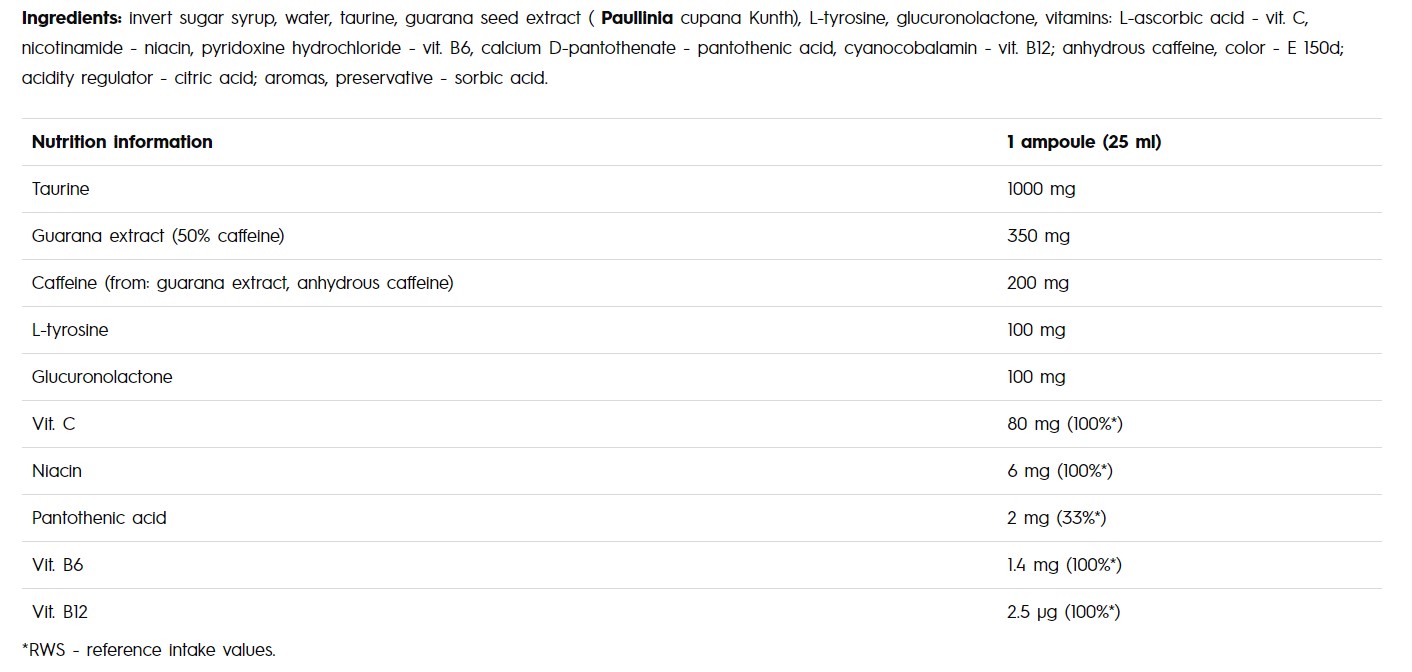1412x672 pixels.
Task: Click the "Vit. C" row label
Action: pyautogui.click(x=53, y=424)
